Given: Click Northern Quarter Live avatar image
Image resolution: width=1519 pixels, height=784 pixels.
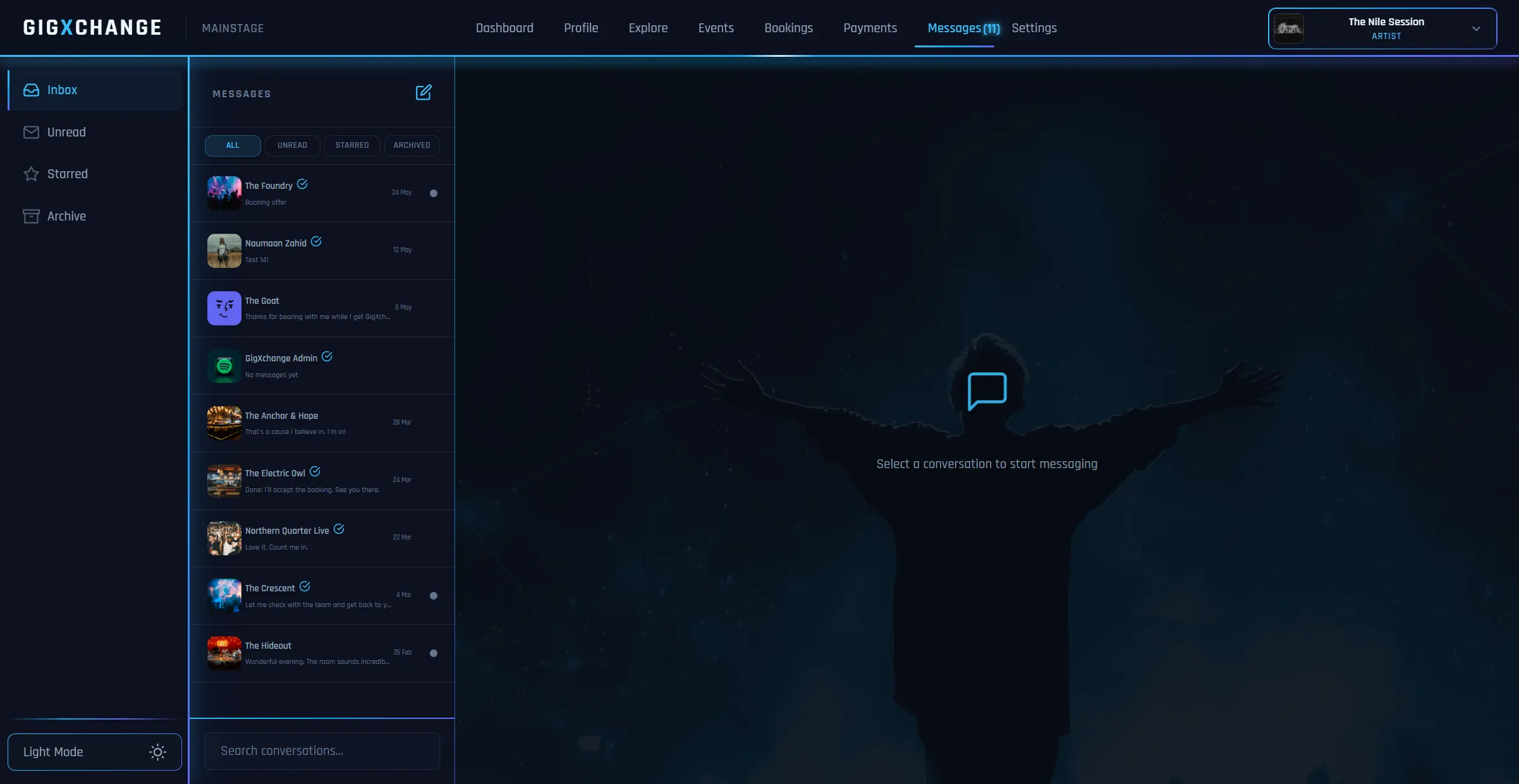Looking at the screenshot, I should tap(224, 538).
